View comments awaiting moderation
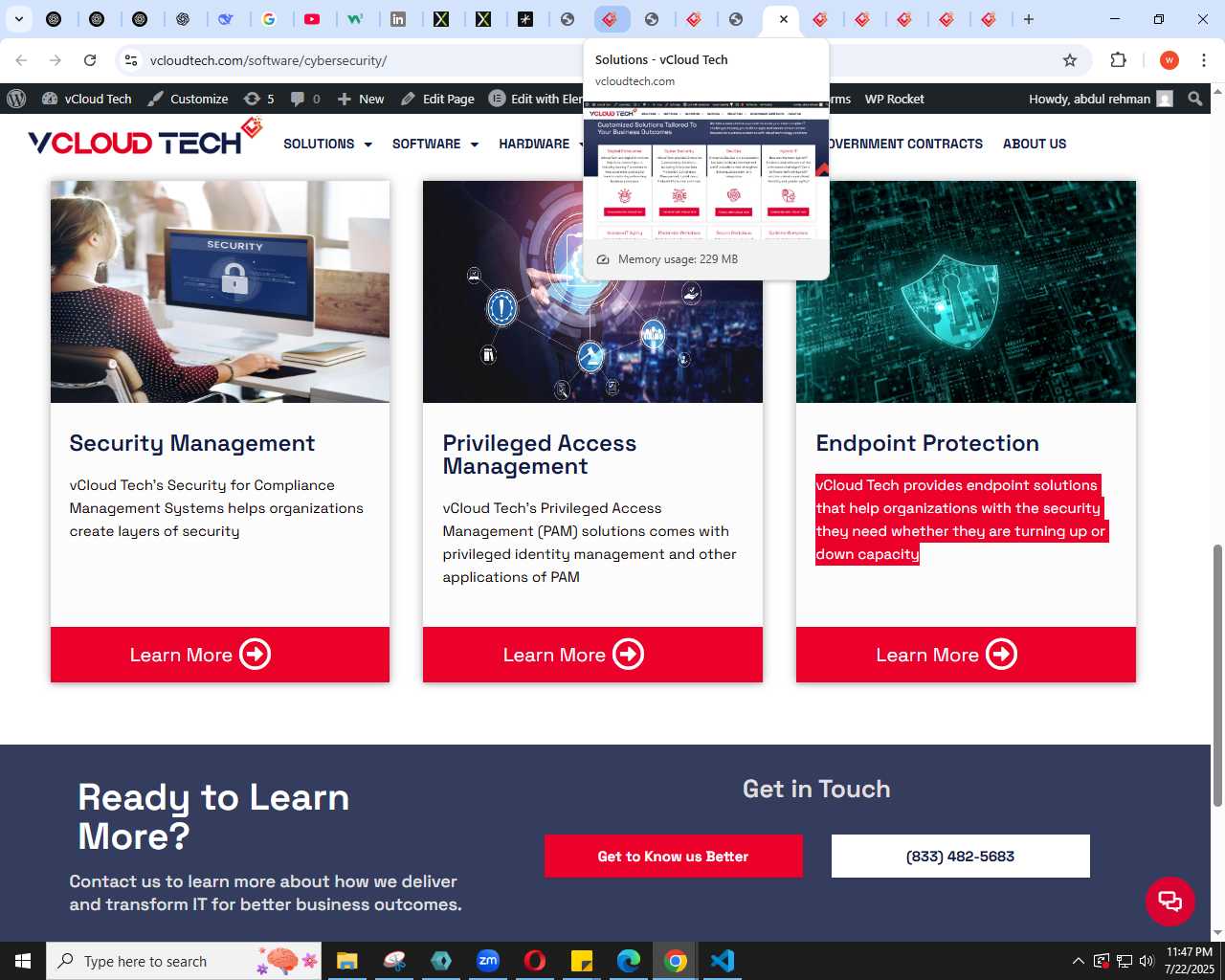 pos(305,99)
